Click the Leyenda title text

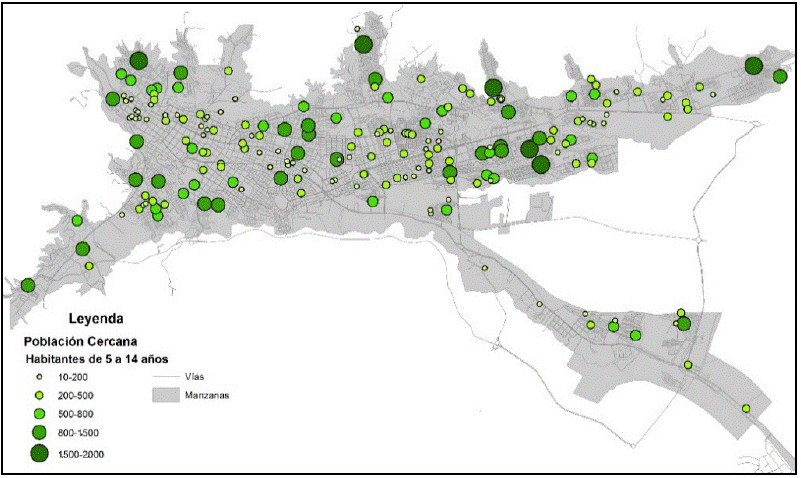pos(96,321)
